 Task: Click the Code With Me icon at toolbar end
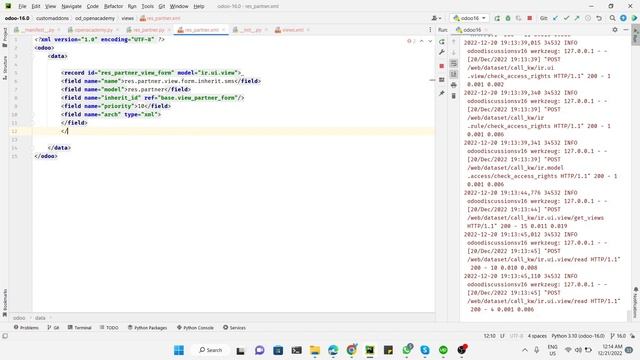[x=634, y=18]
